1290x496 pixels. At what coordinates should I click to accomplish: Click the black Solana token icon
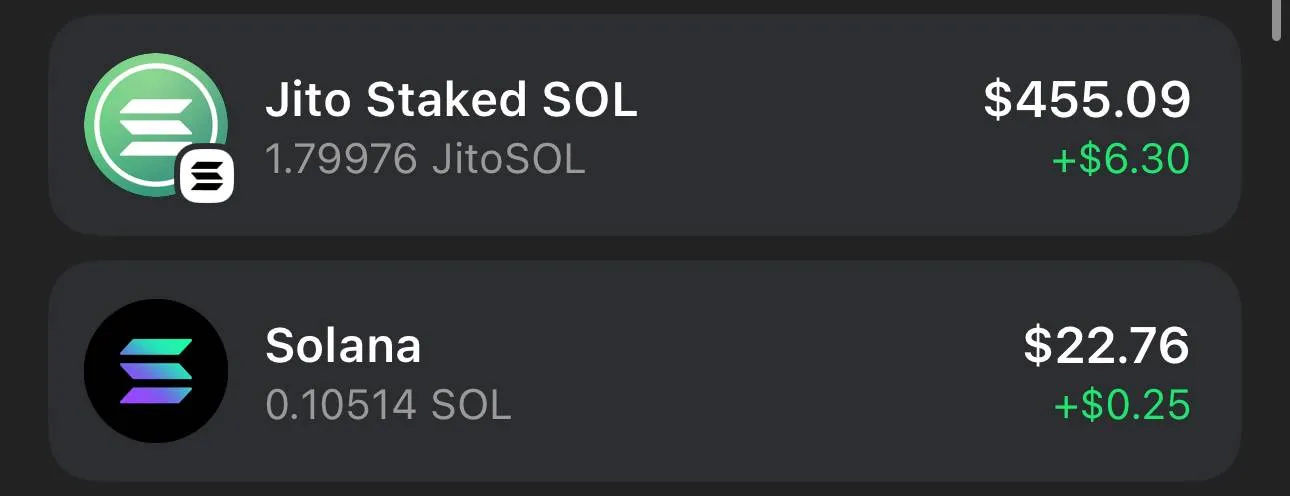[x=156, y=372]
